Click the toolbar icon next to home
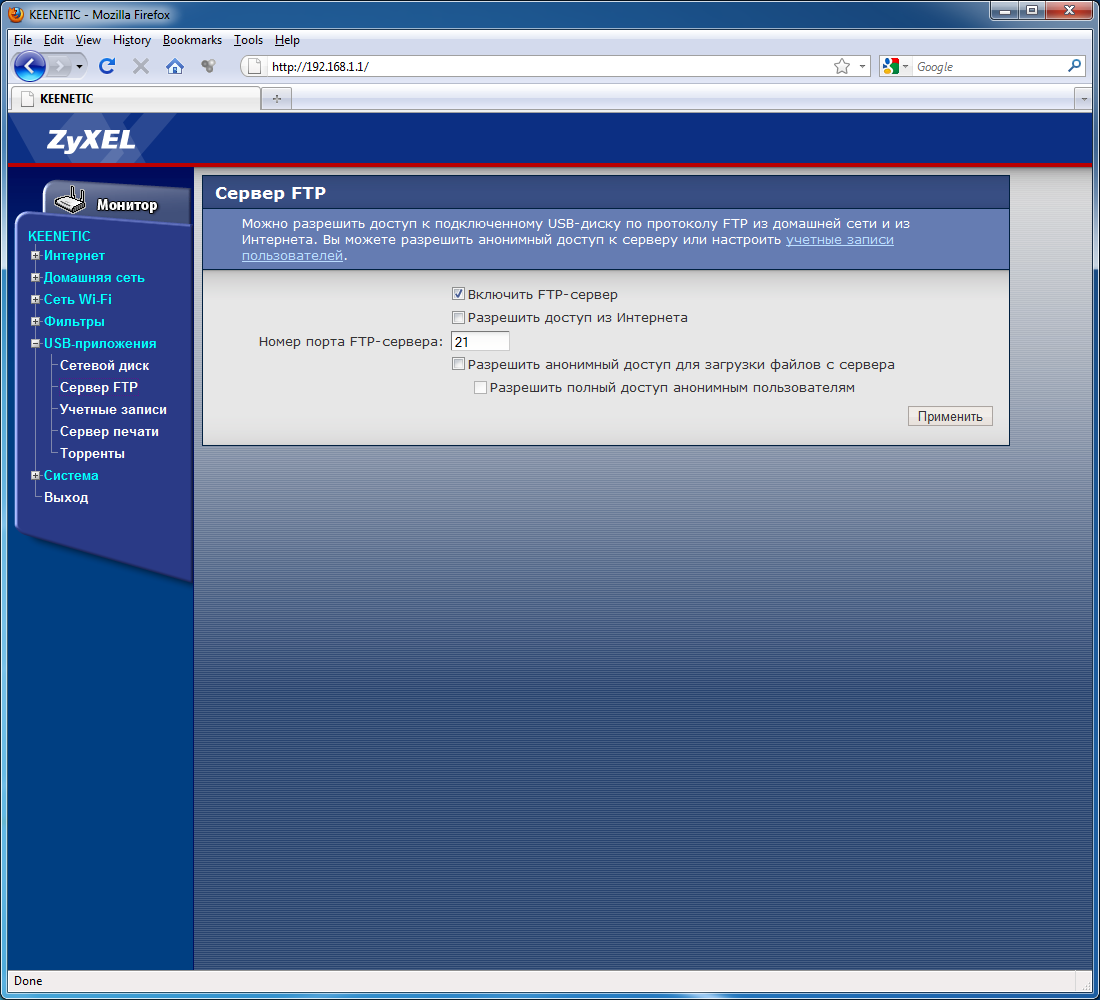The width and height of the screenshot is (1100, 1000). coord(208,66)
